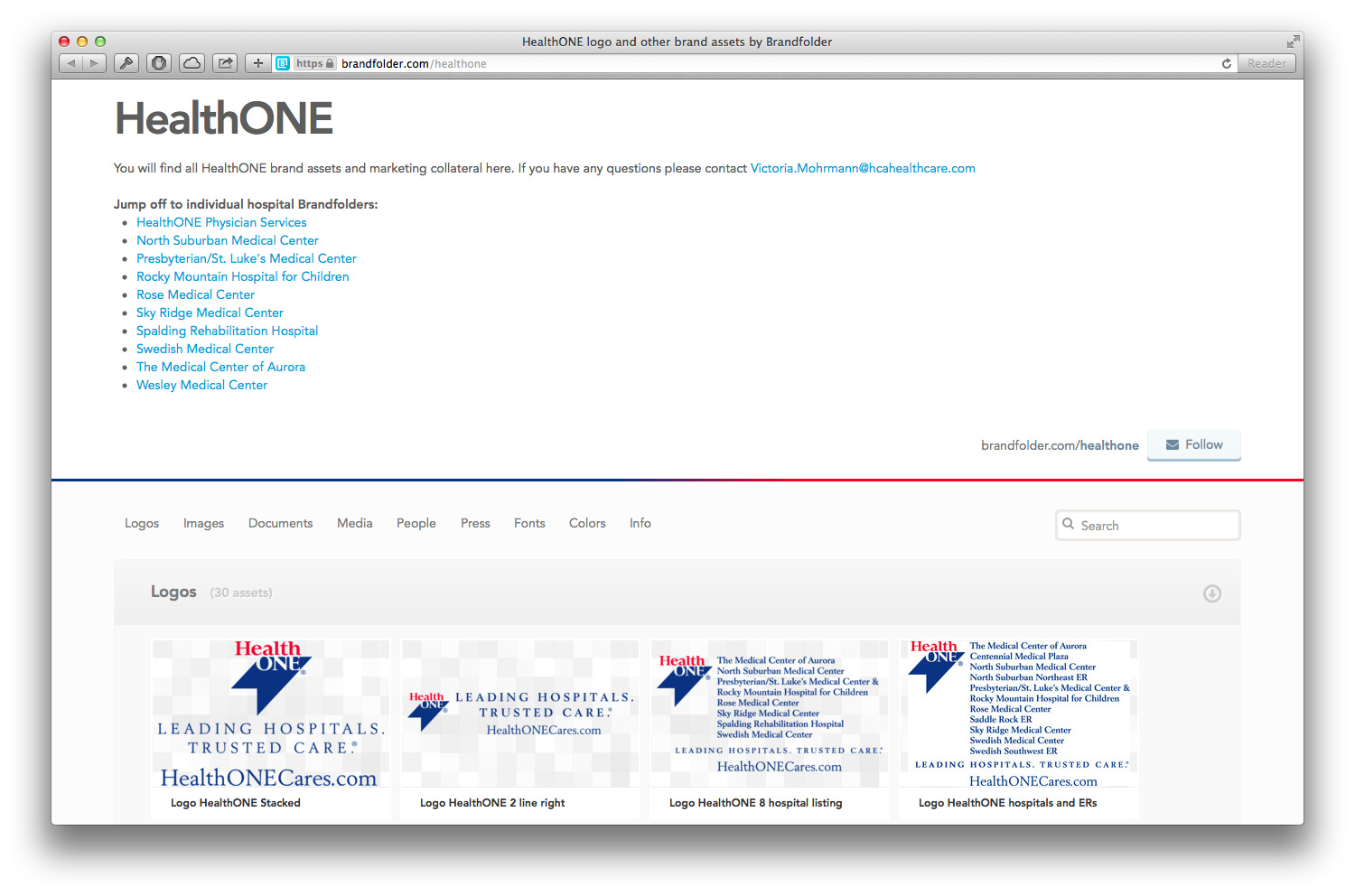Click Victoria.Mohrmann email link

tap(863, 168)
